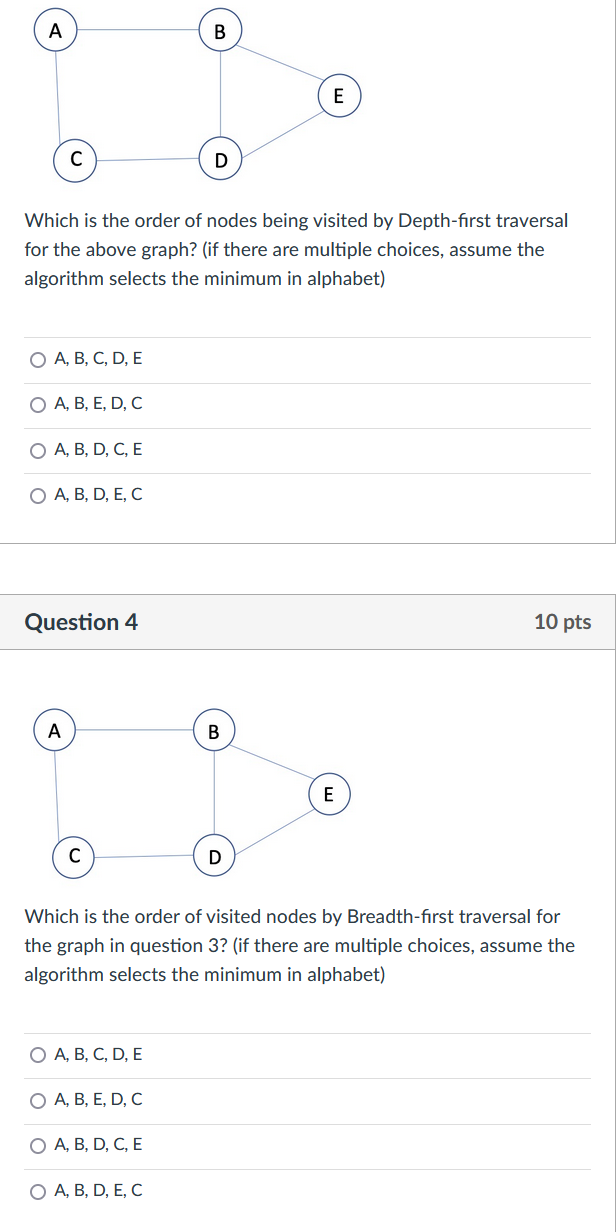Image resolution: width=616 pixels, height=1232 pixels.
Task: Click node D in the Question 4 graph
Action: coord(214,856)
